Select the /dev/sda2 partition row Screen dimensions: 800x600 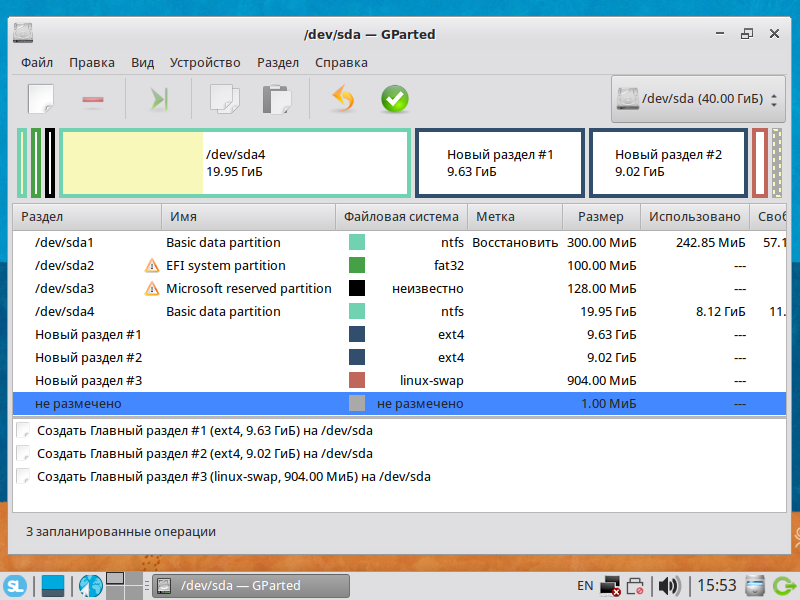399,265
